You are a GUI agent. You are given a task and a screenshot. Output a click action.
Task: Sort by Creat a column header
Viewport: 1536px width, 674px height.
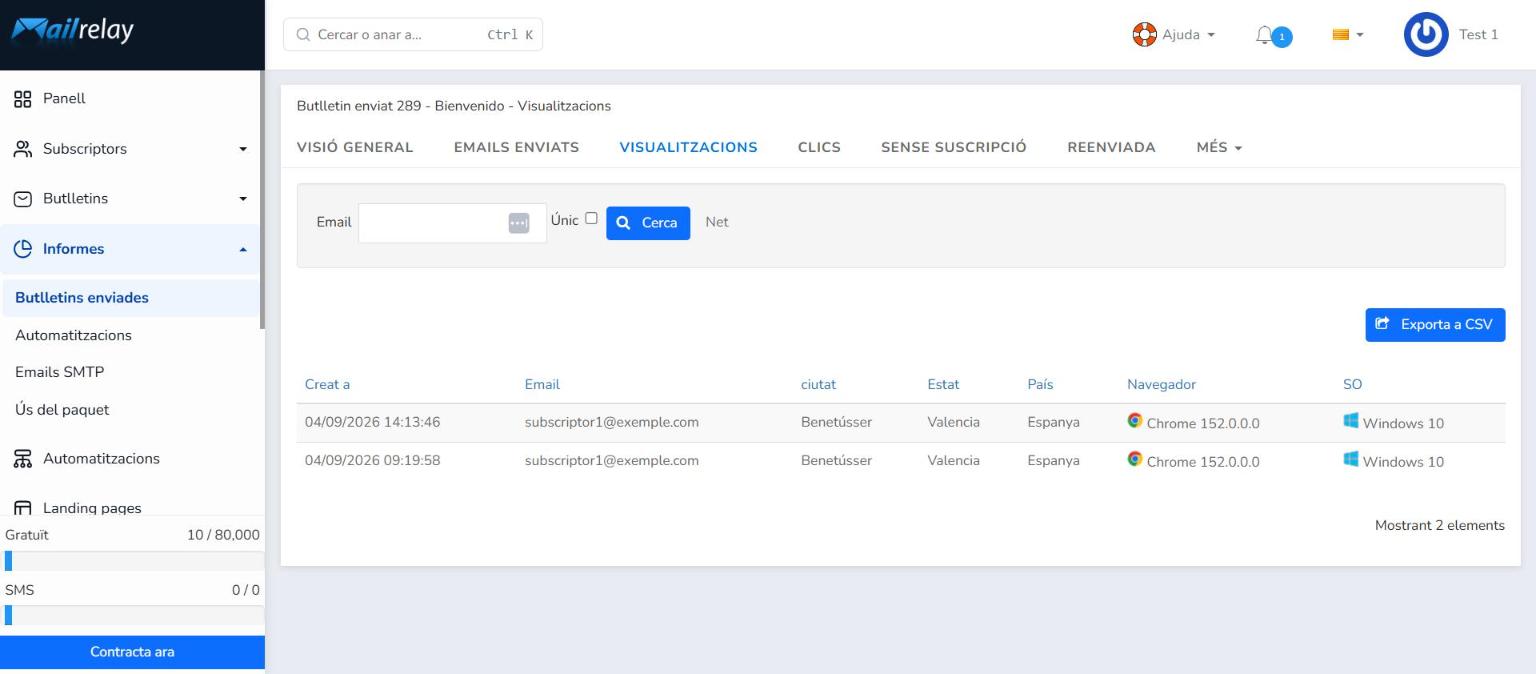[x=327, y=385]
